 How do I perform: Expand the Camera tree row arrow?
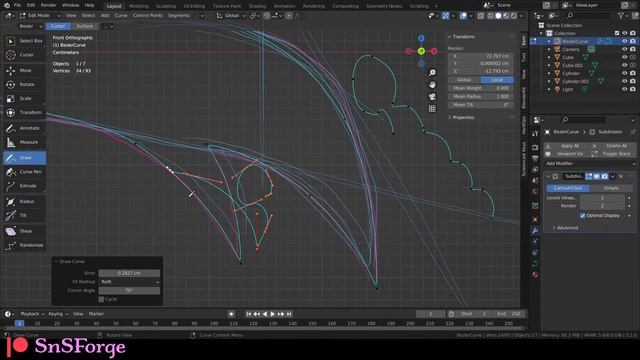549,49
